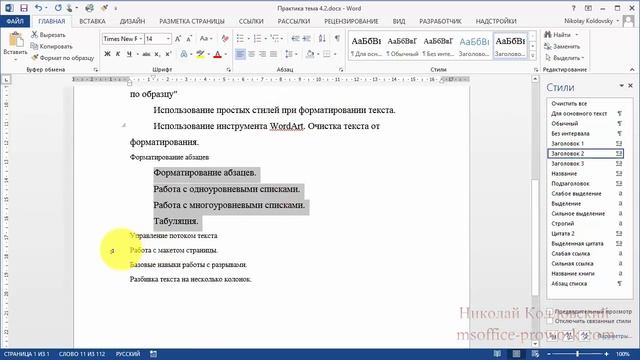640x360 pixels.
Task: Apply Цитата 2 style from Styles pane
Action: pos(585,233)
